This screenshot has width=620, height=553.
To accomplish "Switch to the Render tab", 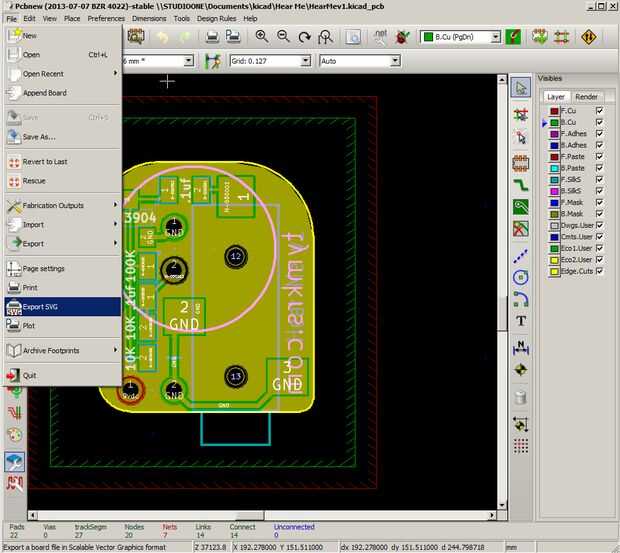I will pos(587,96).
